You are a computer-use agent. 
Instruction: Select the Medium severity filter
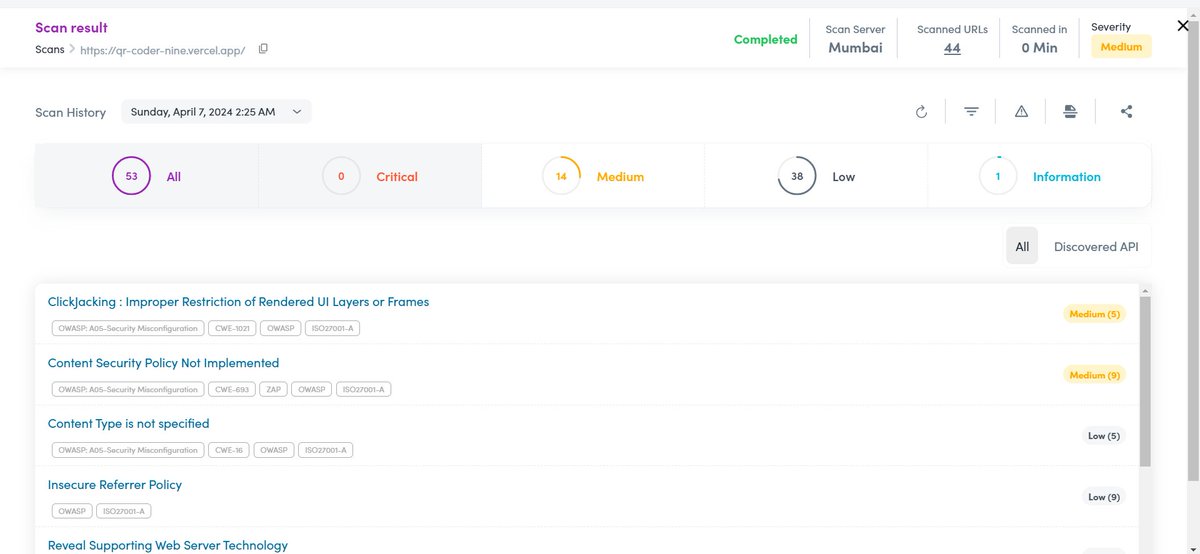pyautogui.click(x=593, y=176)
